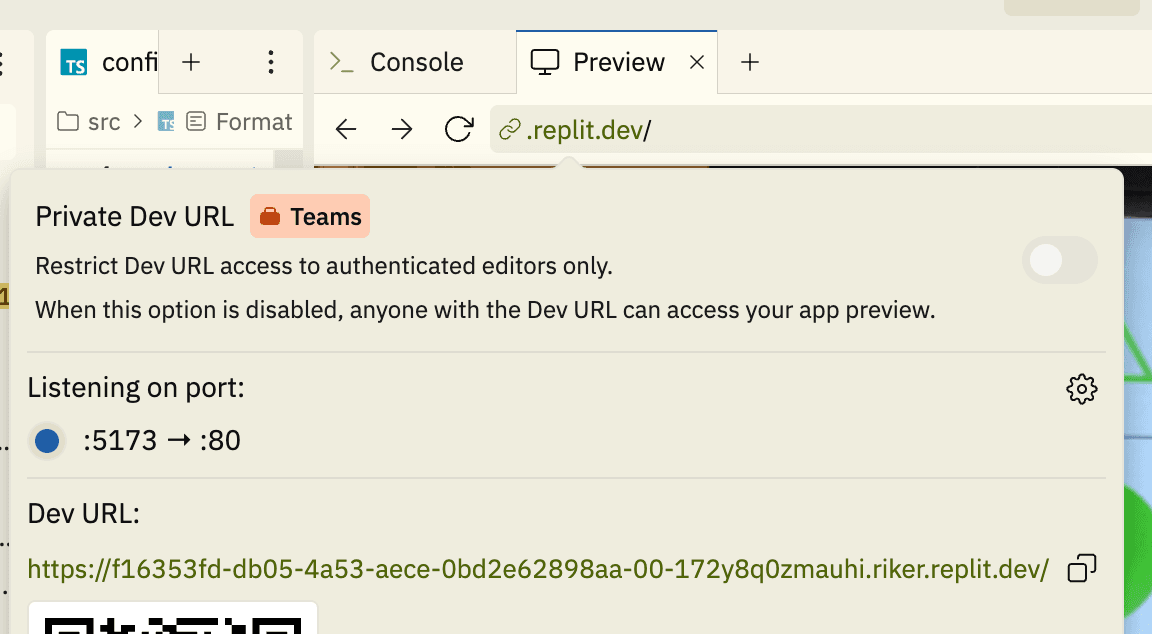The height and width of the screenshot is (634, 1152).
Task: Open port settings gear icon
Action: 1081,389
